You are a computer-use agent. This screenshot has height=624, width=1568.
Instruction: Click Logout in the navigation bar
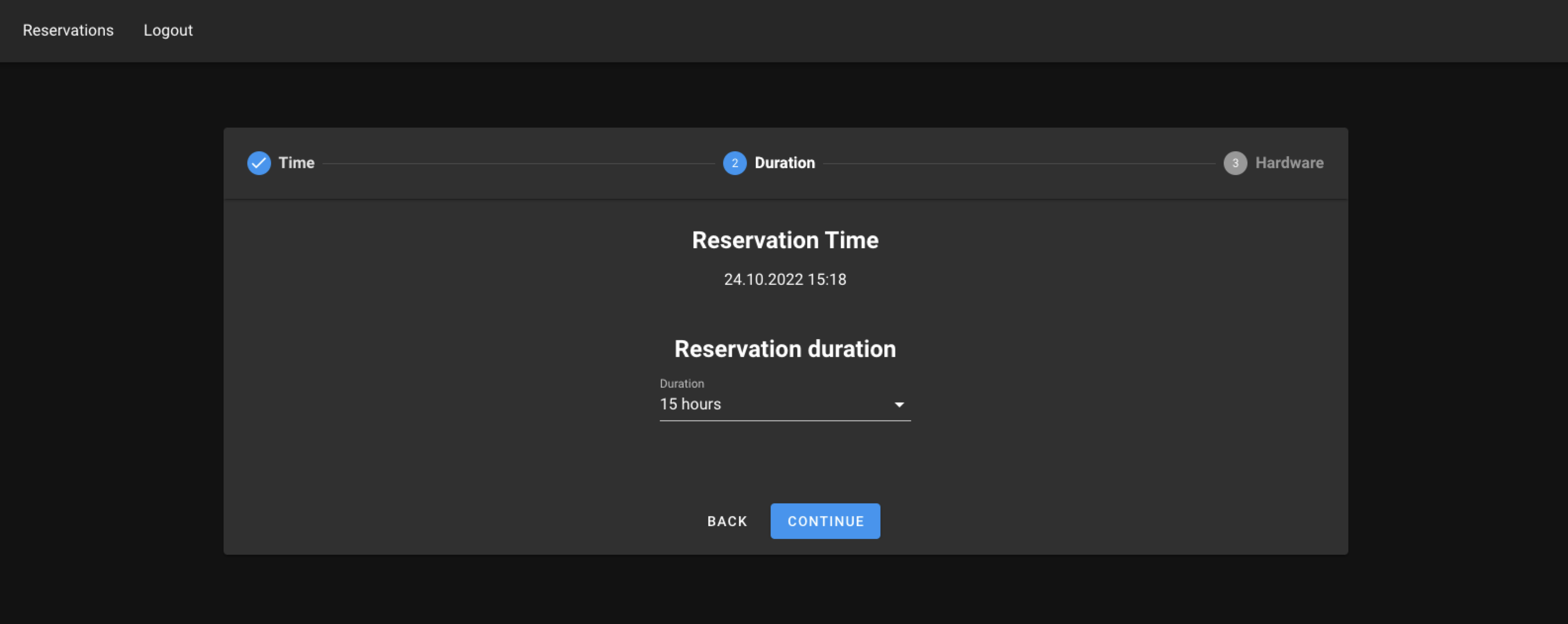[x=168, y=30]
